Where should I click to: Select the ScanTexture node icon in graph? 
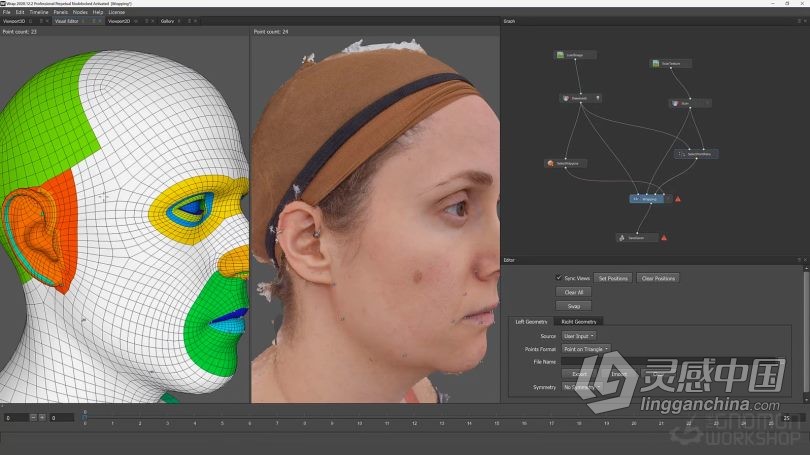(x=656, y=64)
